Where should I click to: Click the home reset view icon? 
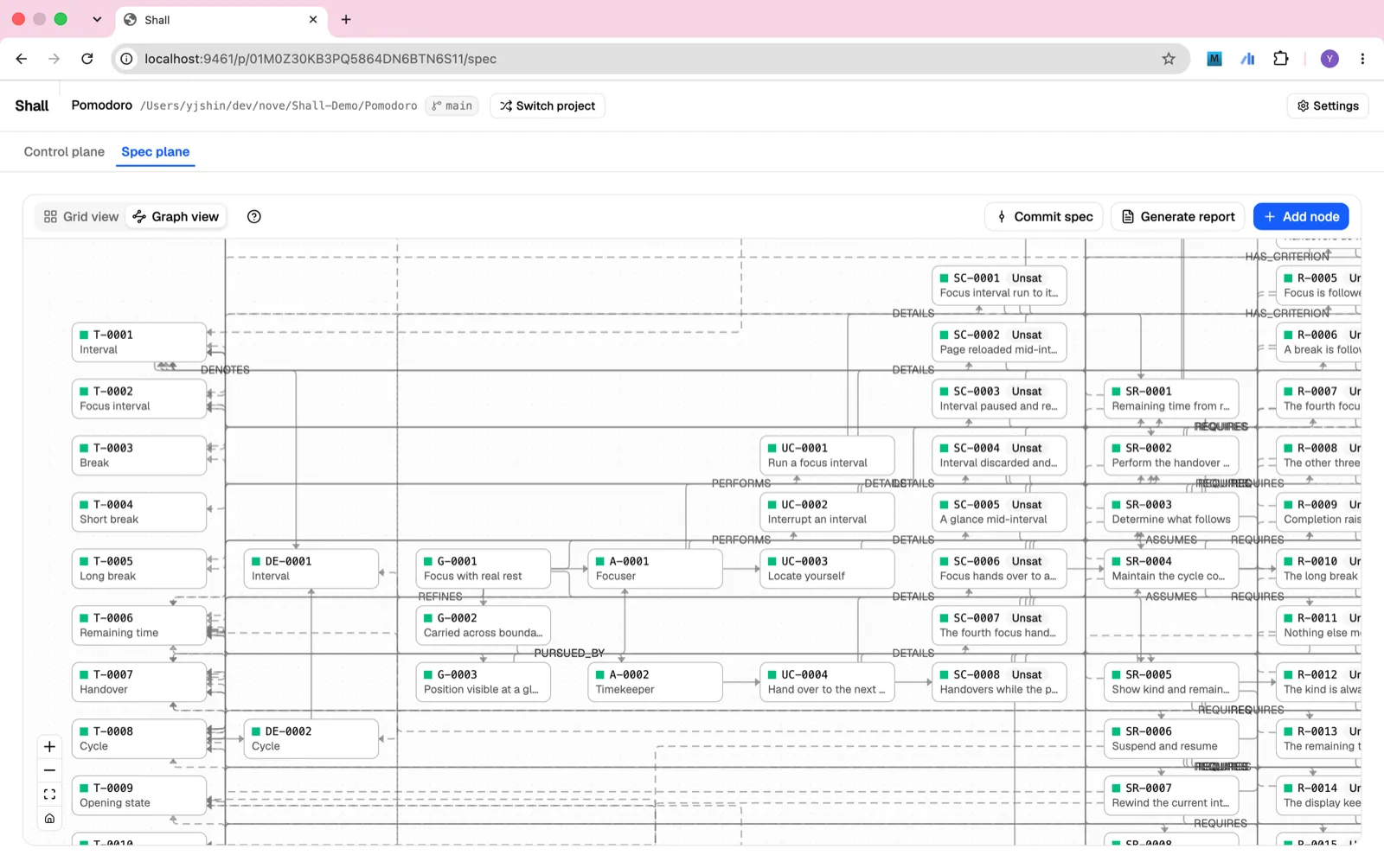click(49, 818)
